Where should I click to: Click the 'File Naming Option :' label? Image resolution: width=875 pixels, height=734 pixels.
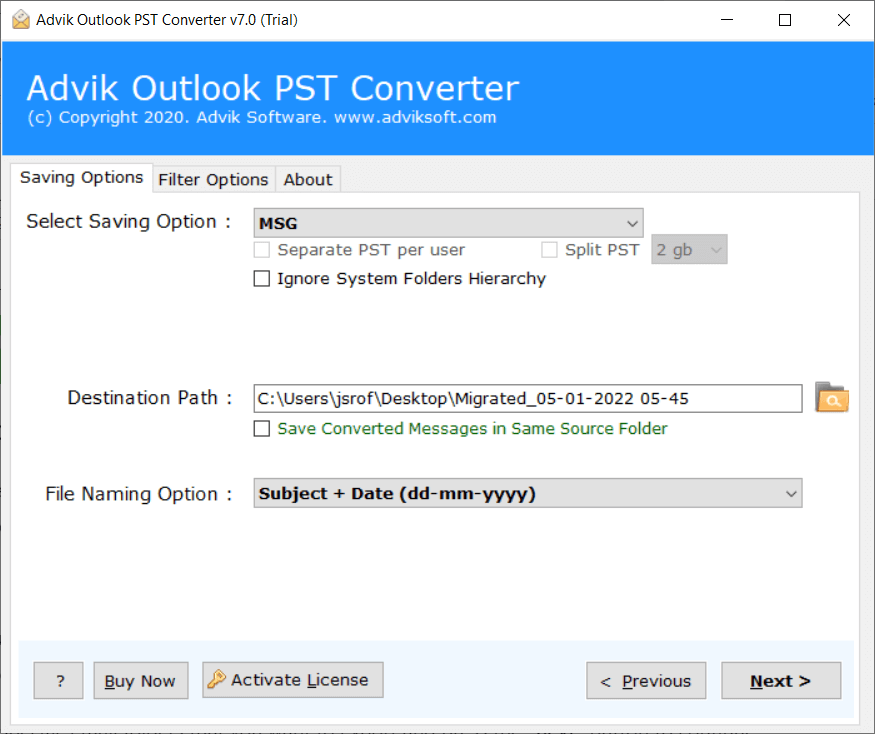pos(138,494)
